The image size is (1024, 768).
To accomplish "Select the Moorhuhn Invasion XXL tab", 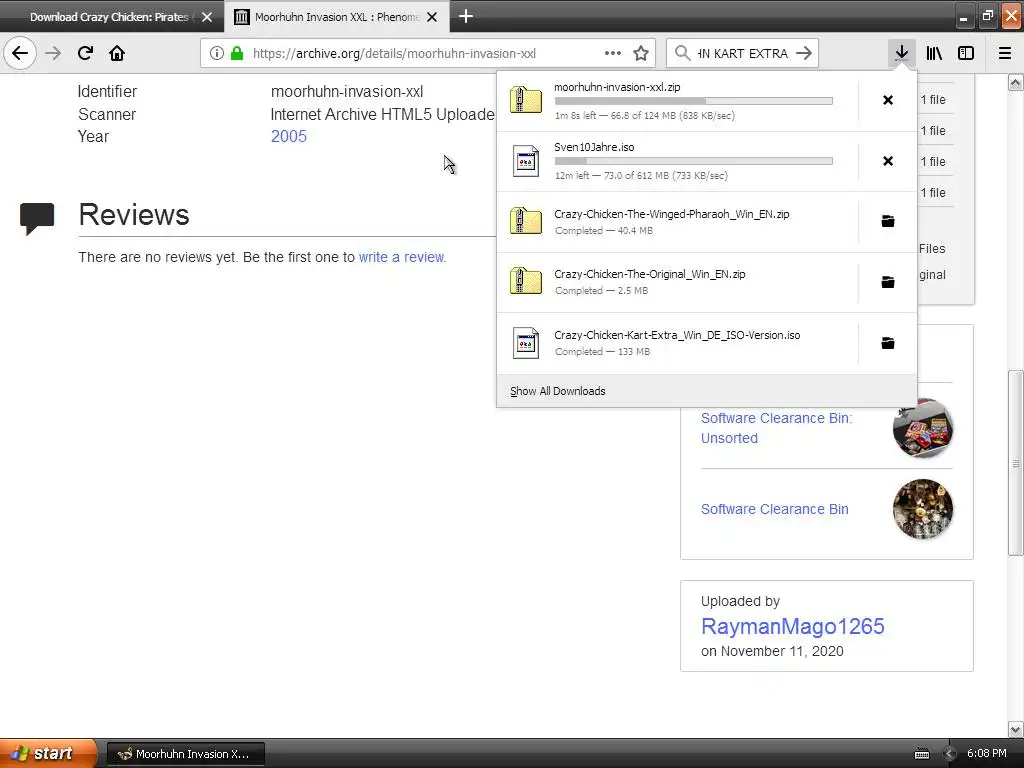I will [x=337, y=17].
